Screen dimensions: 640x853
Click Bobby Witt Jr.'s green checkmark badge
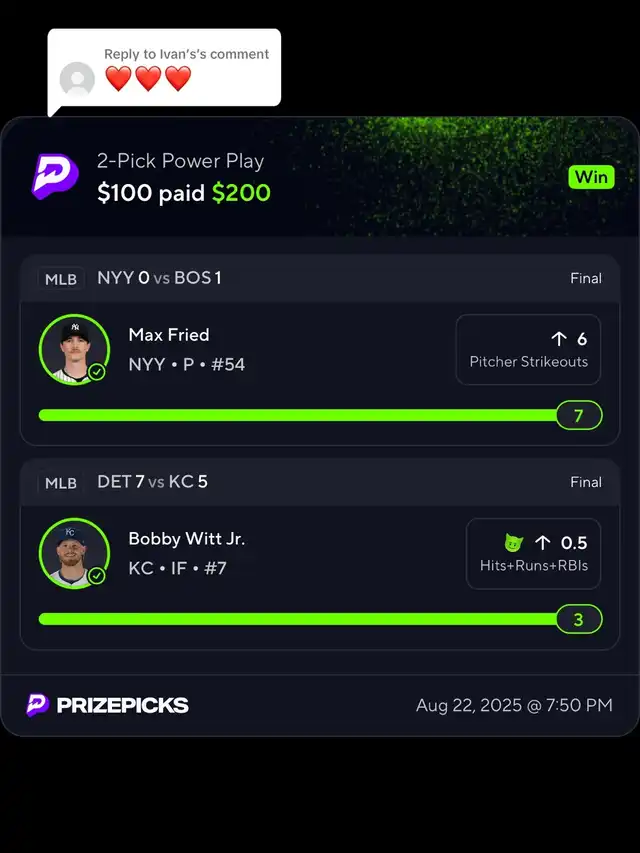[97, 576]
